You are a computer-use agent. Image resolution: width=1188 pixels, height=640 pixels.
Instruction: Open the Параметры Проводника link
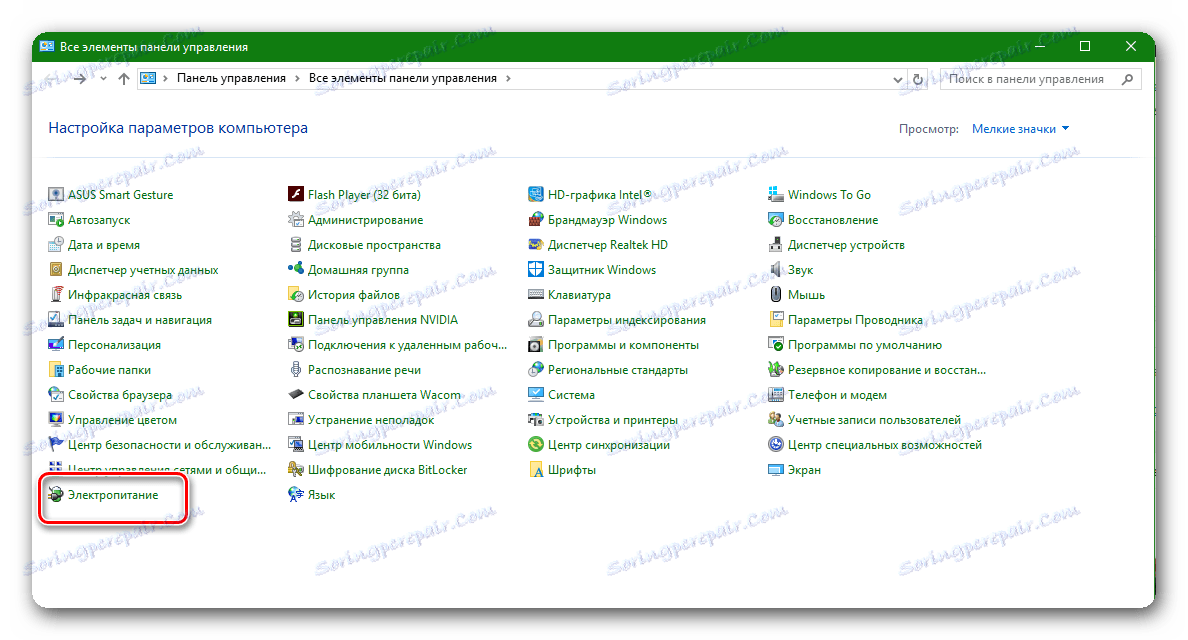point(855,320)
